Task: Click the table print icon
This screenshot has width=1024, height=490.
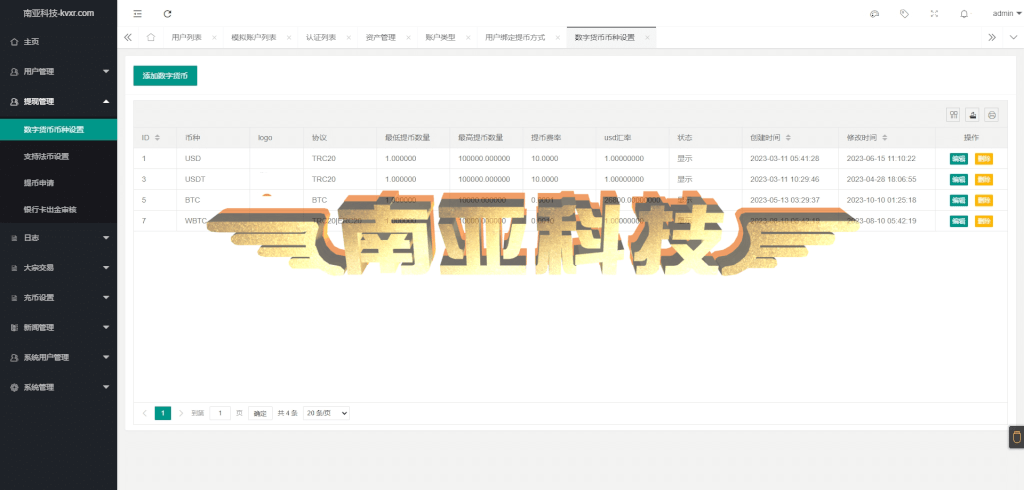Action: tap(992, 115)
